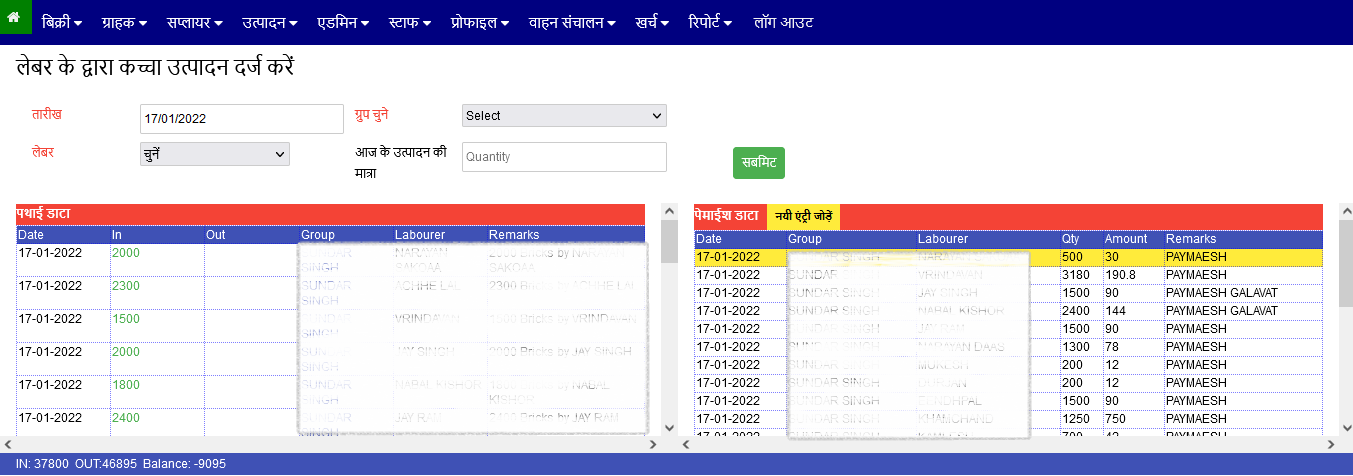Open the बिक्री dropdown menu
This screenshot has height=476, width=1353.
tap(62, 22)
